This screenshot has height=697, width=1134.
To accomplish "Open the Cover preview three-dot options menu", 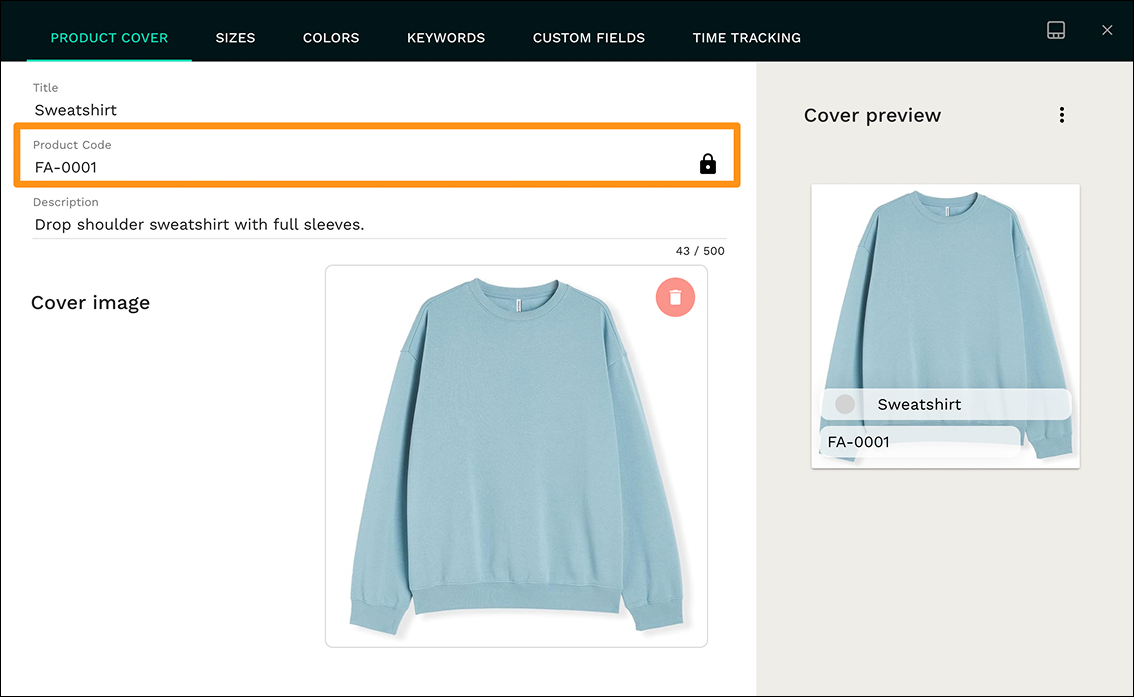I will [x=1062, y=114].
